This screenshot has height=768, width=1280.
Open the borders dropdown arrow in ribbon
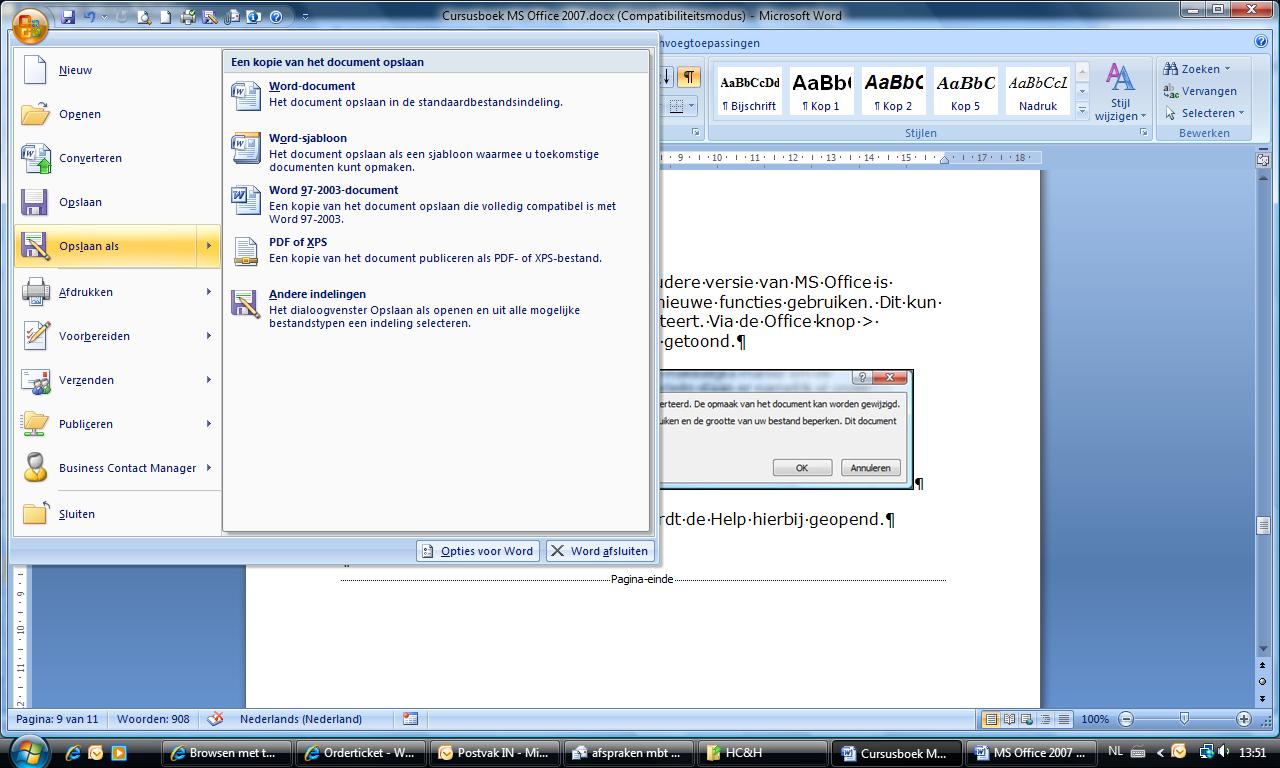691,106
